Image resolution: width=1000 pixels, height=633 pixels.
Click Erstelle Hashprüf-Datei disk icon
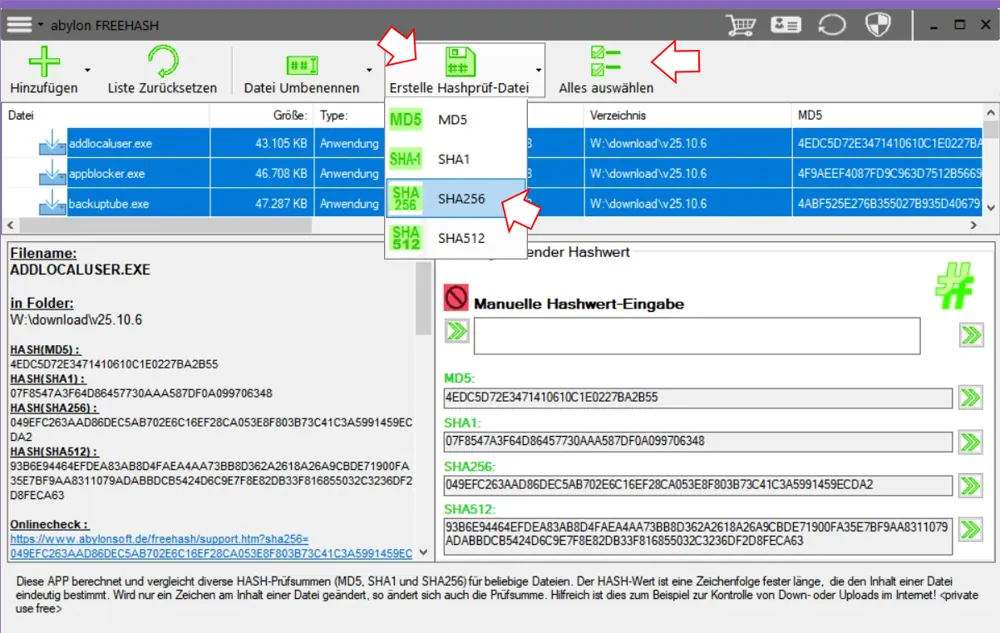(x=460, y=62)
